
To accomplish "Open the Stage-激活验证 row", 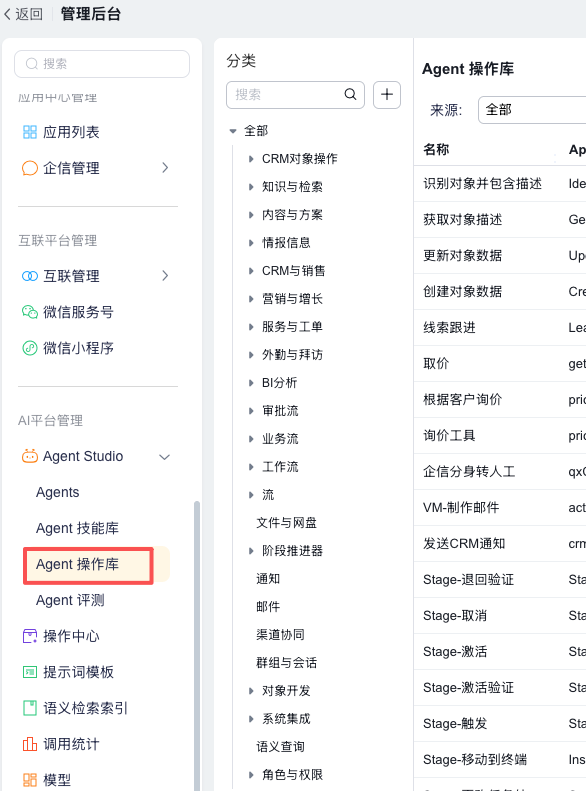I will click(x=500, y=688).
